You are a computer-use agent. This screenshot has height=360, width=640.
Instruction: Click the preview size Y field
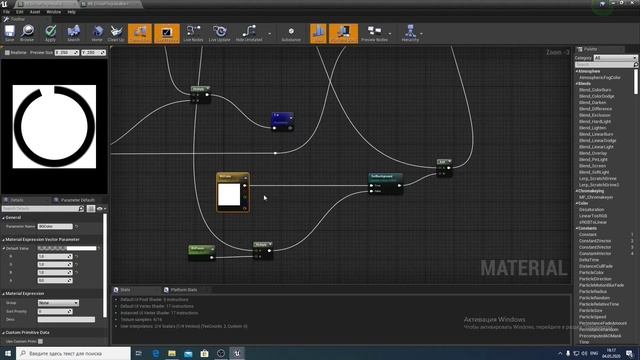[93, 53]
